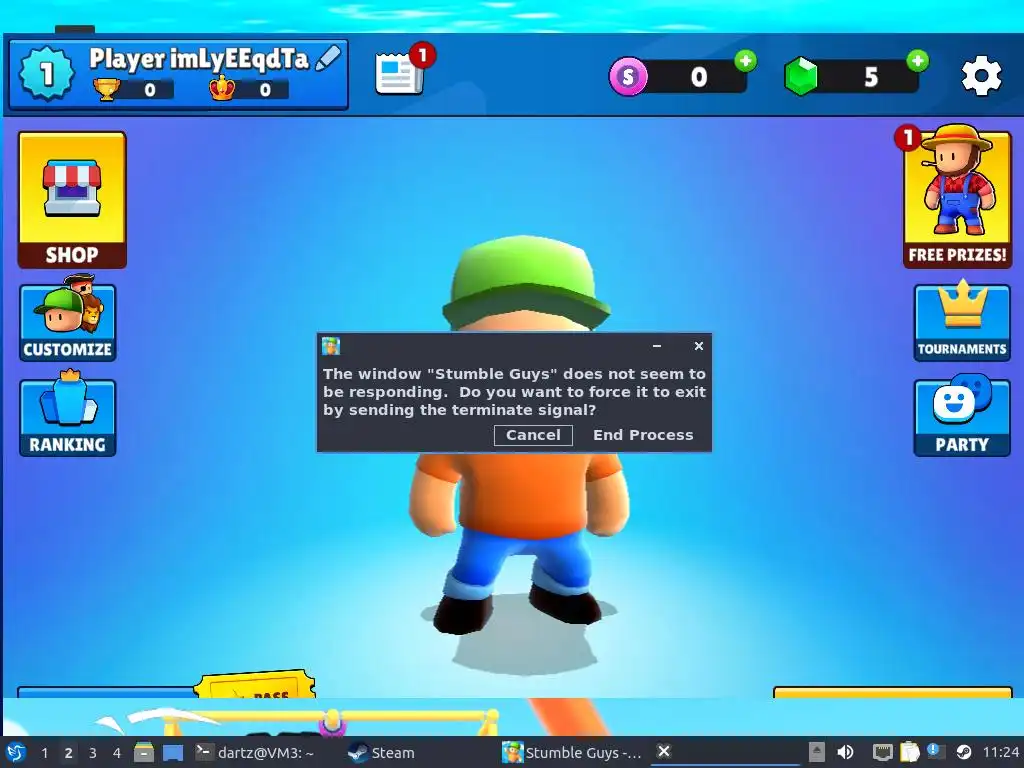Claim the Free Prizes offer
This screenshot has height=768, width=1024.
[x=957, y=196]
